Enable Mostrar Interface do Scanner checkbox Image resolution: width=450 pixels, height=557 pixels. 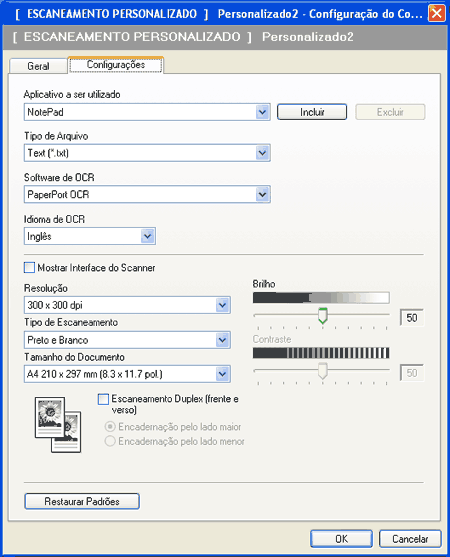pyautogui.click(x=29, y=267)
